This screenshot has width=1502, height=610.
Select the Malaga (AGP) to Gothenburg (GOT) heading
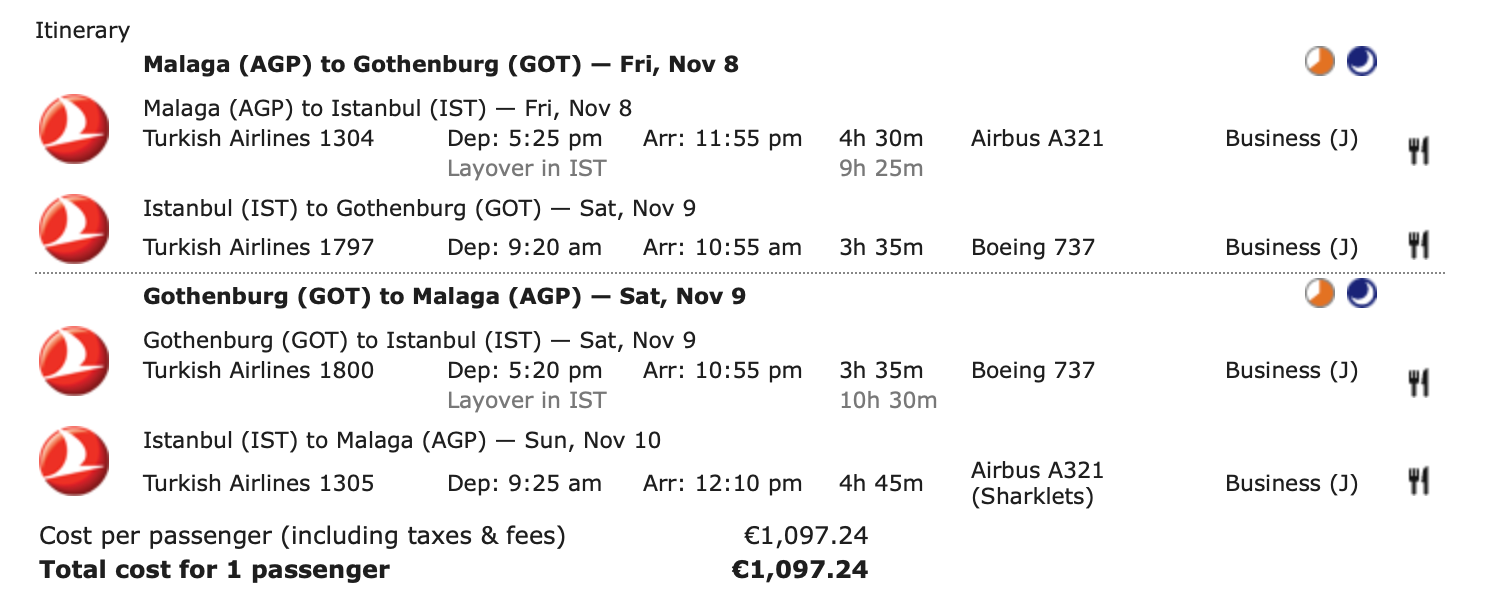pos(441,65)
